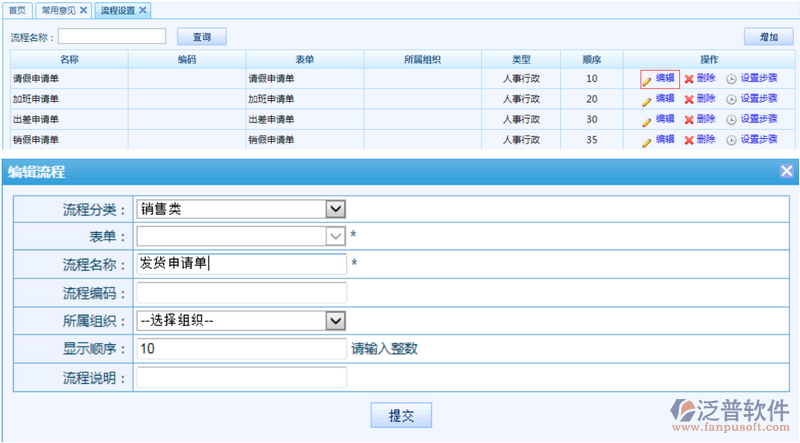
Task: Click the 查询 search button
Action: click(x=201, y=37)
